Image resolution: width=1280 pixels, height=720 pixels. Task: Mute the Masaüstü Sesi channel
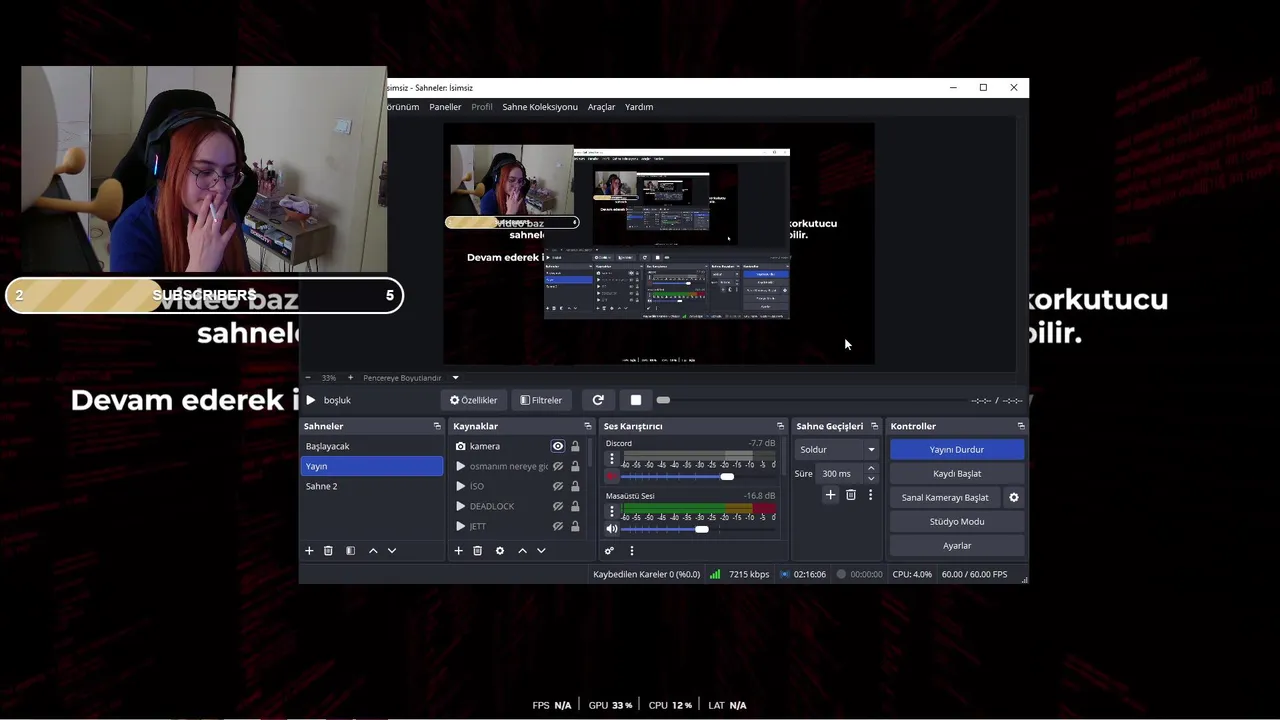click(612, 529)
